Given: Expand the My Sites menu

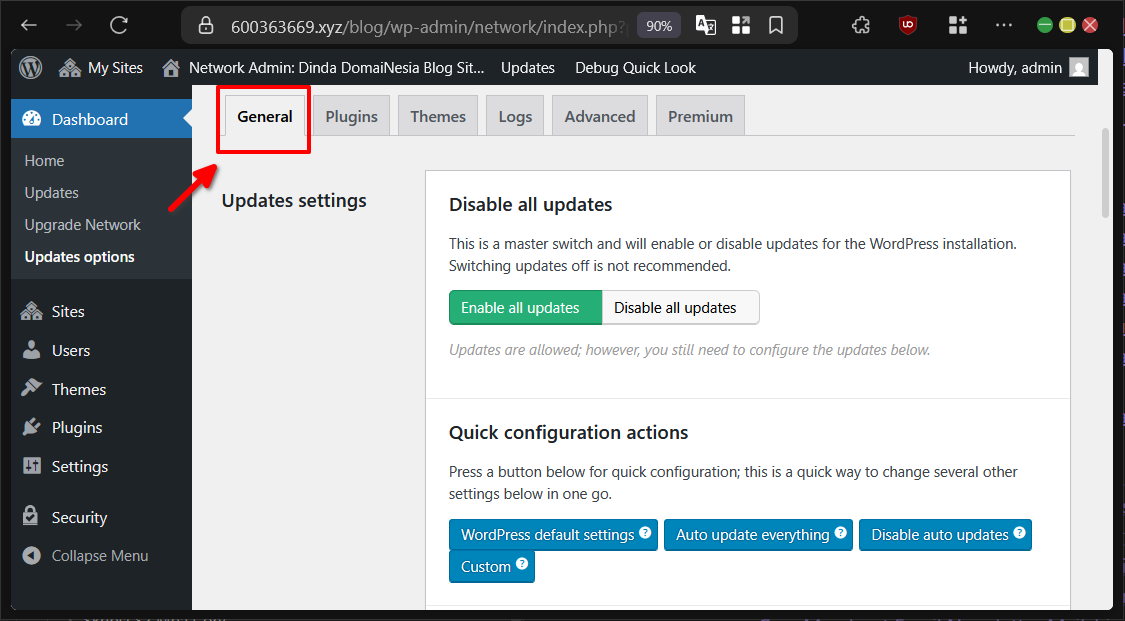Looking at the screenshot, I should point(100,67).
